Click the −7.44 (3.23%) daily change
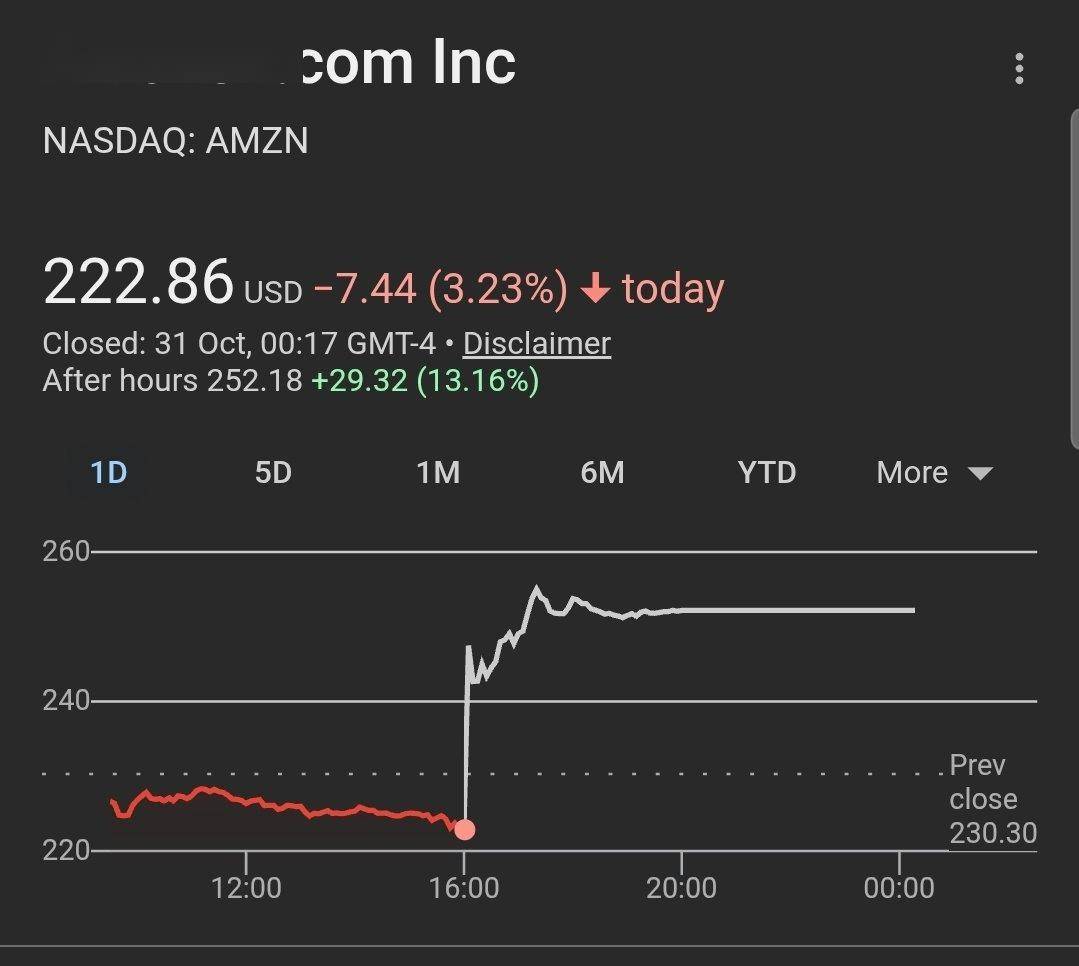Viewport: 1079px width, 966px height. pos(440,290)
